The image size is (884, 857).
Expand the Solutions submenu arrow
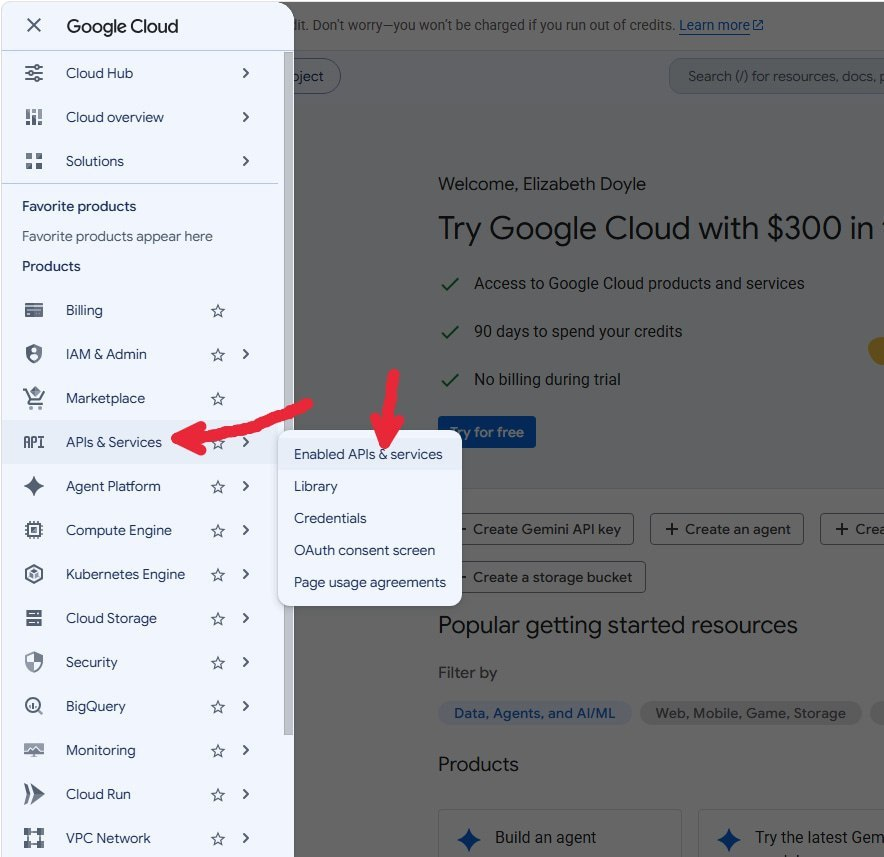pos(246,161)
